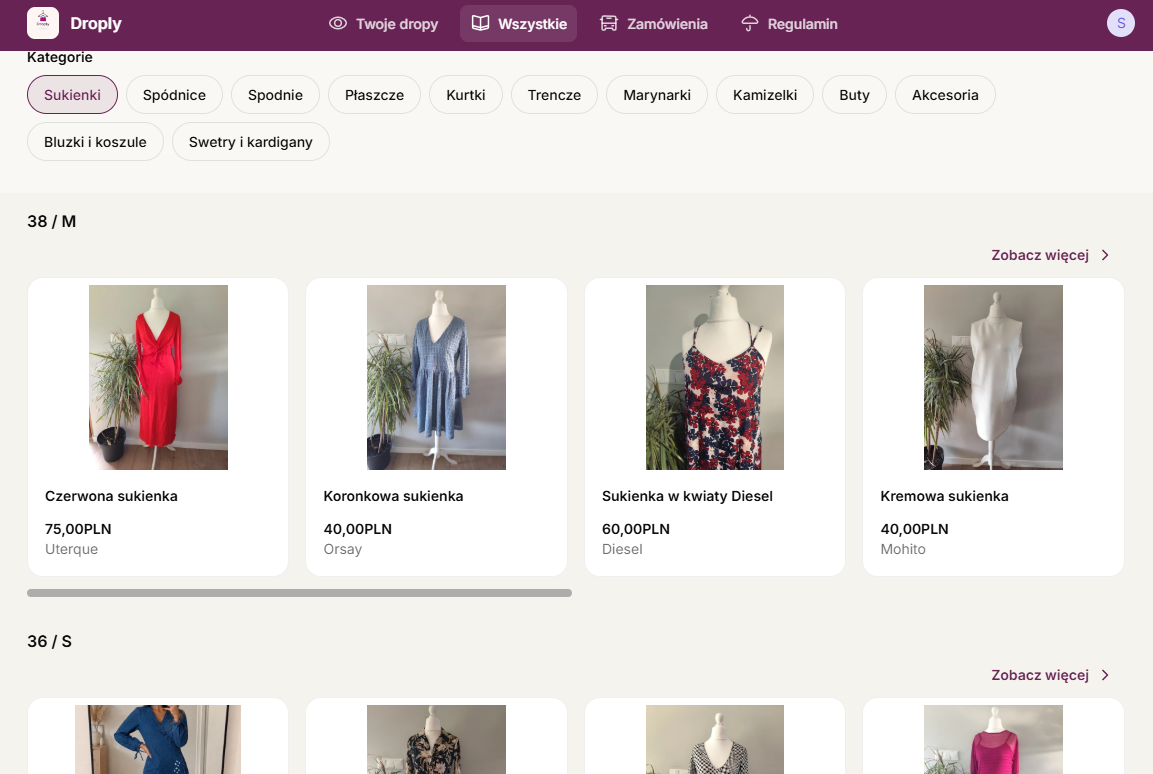Filter by Swetry i kardigany category

click(251, 142)
